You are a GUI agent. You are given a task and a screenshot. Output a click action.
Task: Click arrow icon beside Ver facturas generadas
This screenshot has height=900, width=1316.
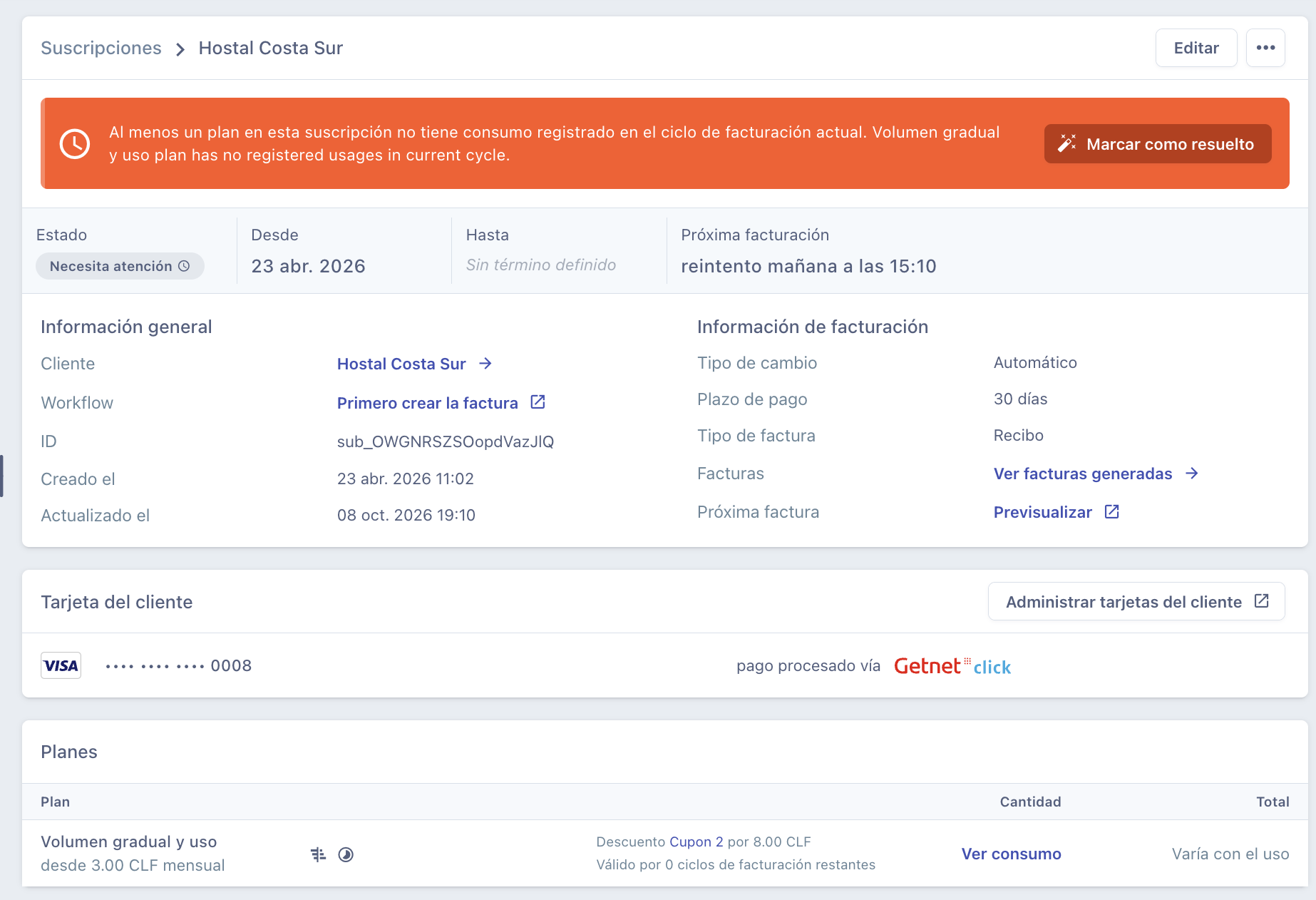[x=1192, y=474]
